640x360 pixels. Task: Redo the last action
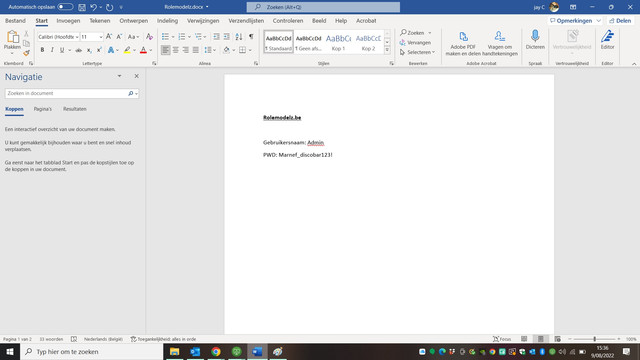tap(109, 7)
